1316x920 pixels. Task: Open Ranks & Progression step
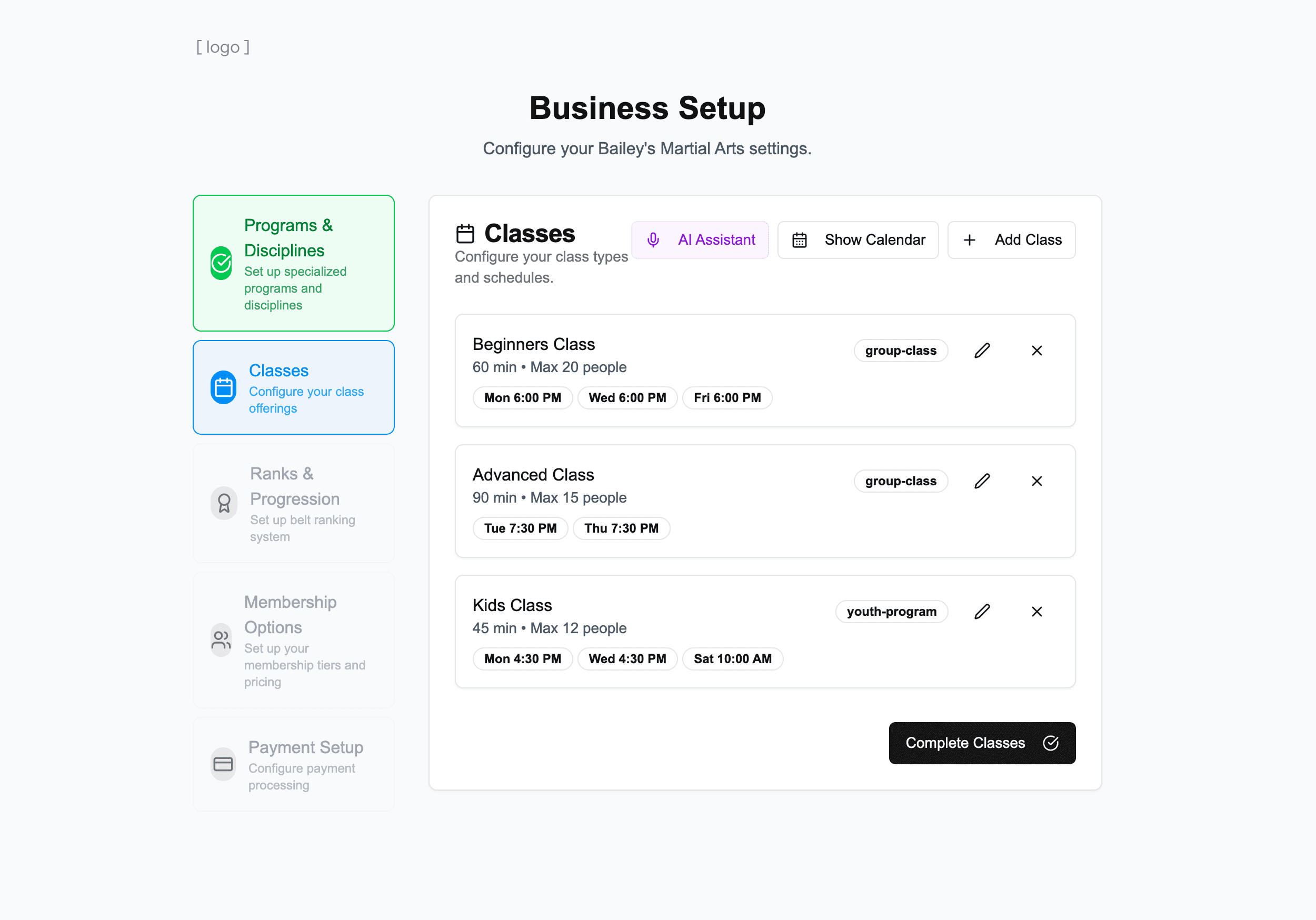293,503
